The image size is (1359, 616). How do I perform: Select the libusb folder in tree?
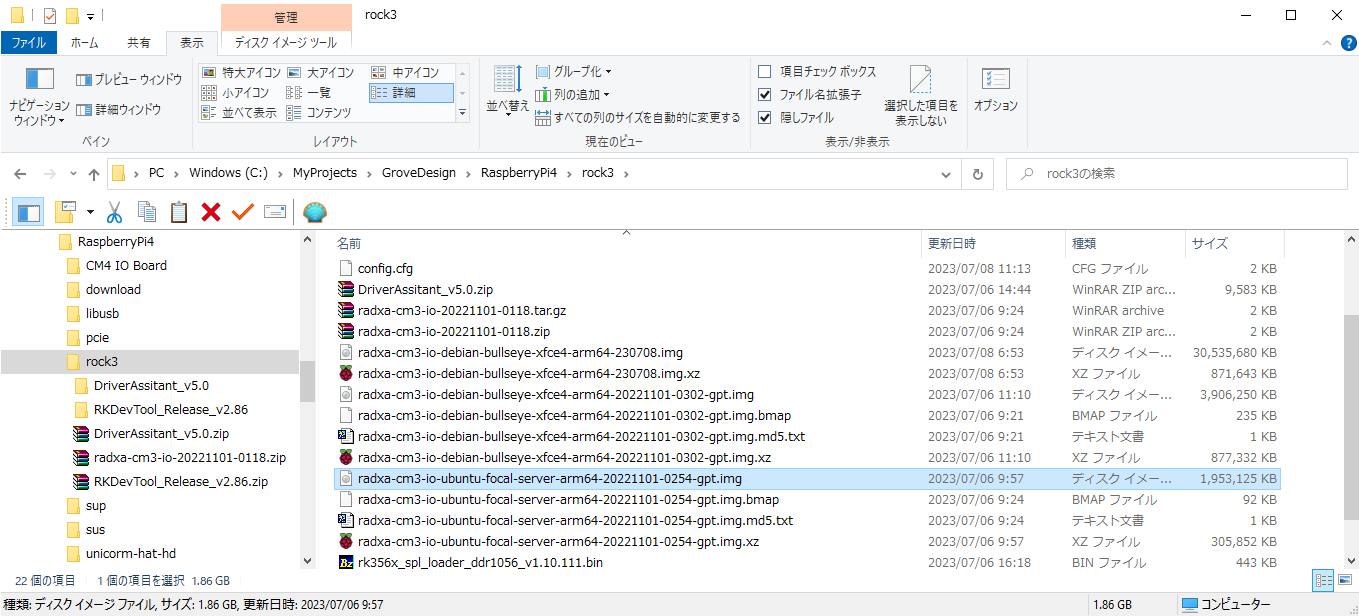(102, 314)
